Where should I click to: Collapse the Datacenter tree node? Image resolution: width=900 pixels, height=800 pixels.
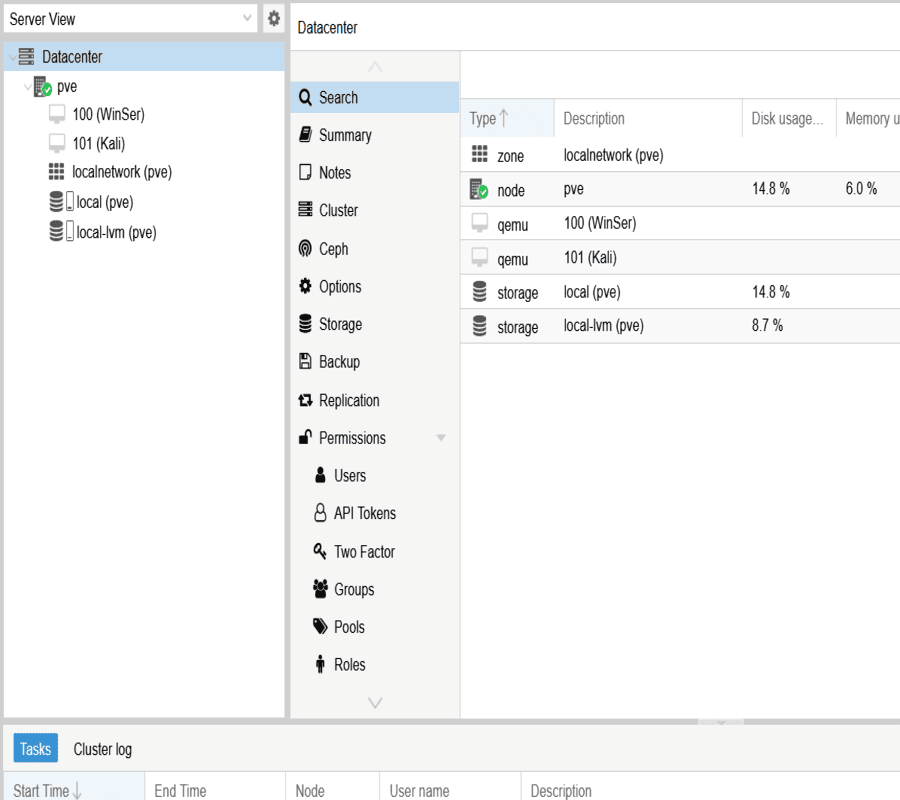(x=11, y=58)
